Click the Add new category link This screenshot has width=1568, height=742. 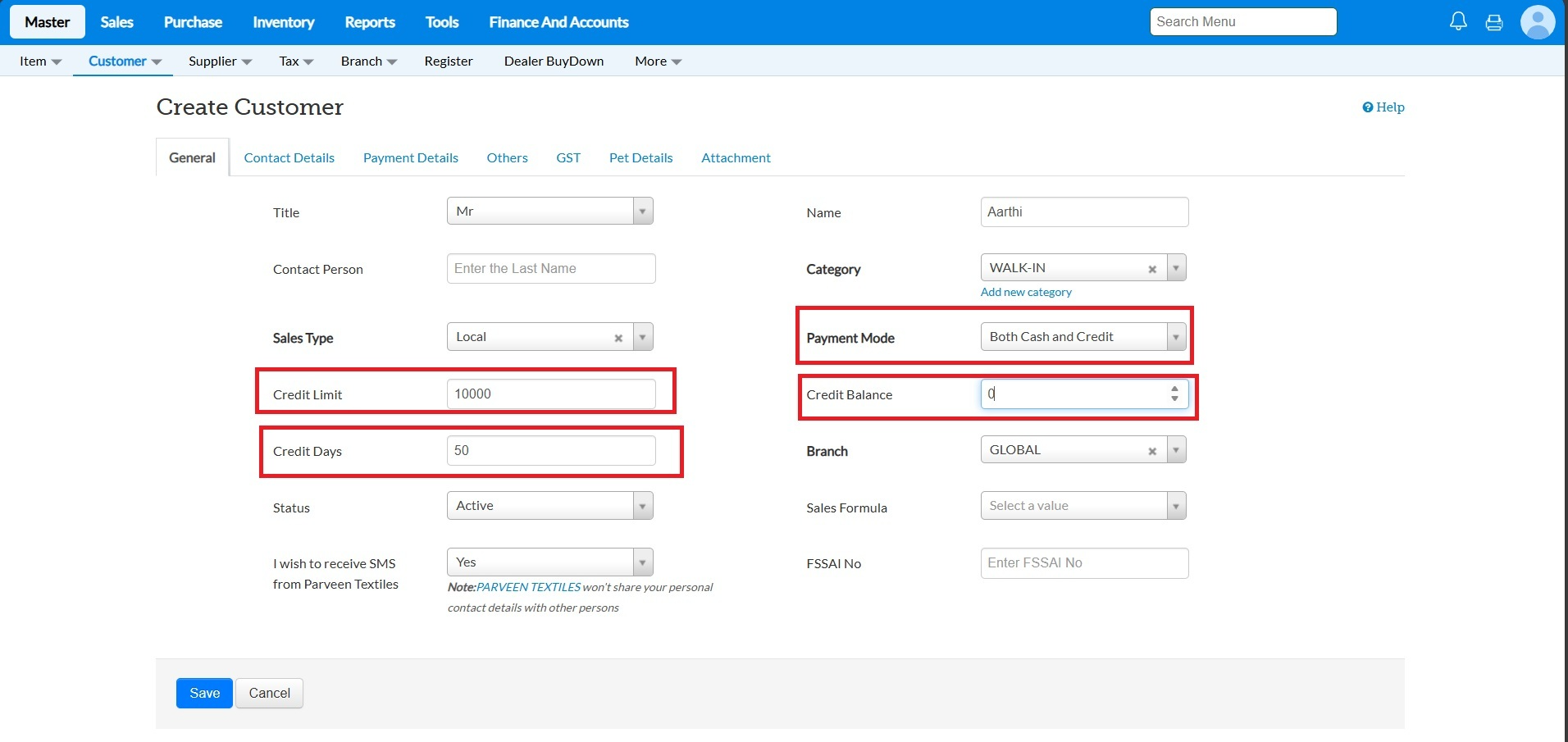pos(1026,292)
